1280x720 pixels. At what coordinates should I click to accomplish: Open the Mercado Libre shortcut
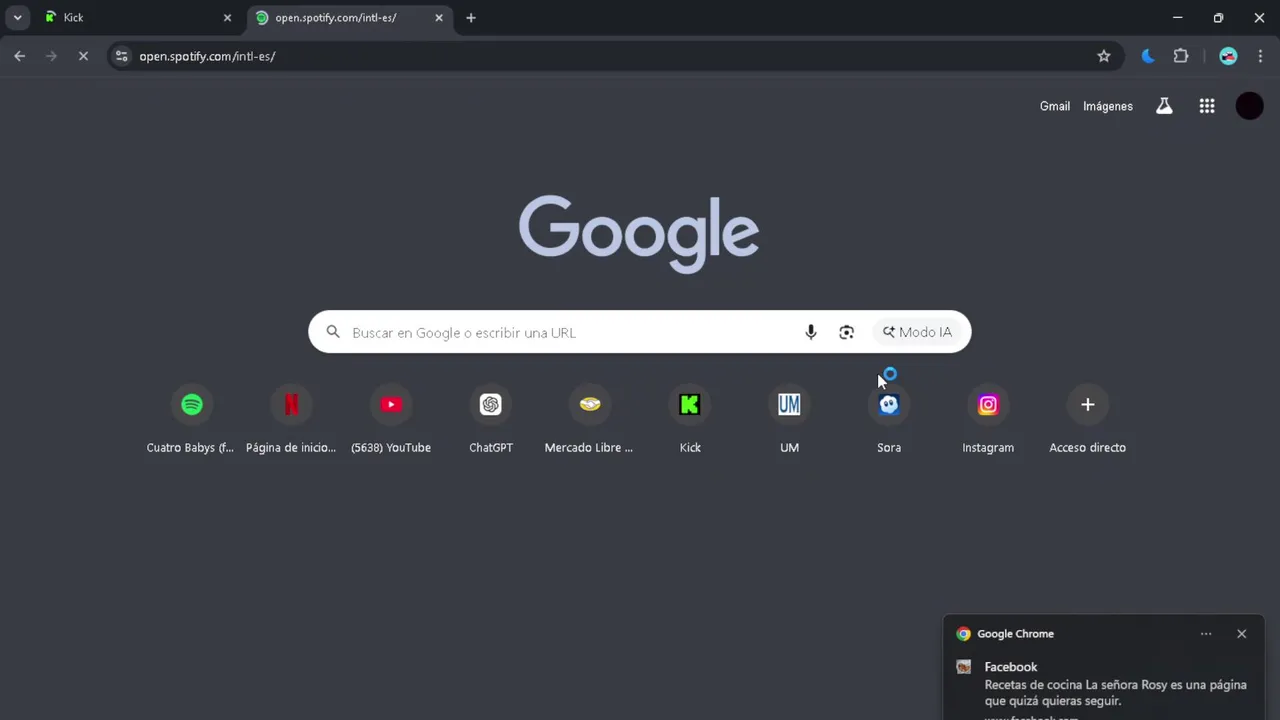(589, 418)
